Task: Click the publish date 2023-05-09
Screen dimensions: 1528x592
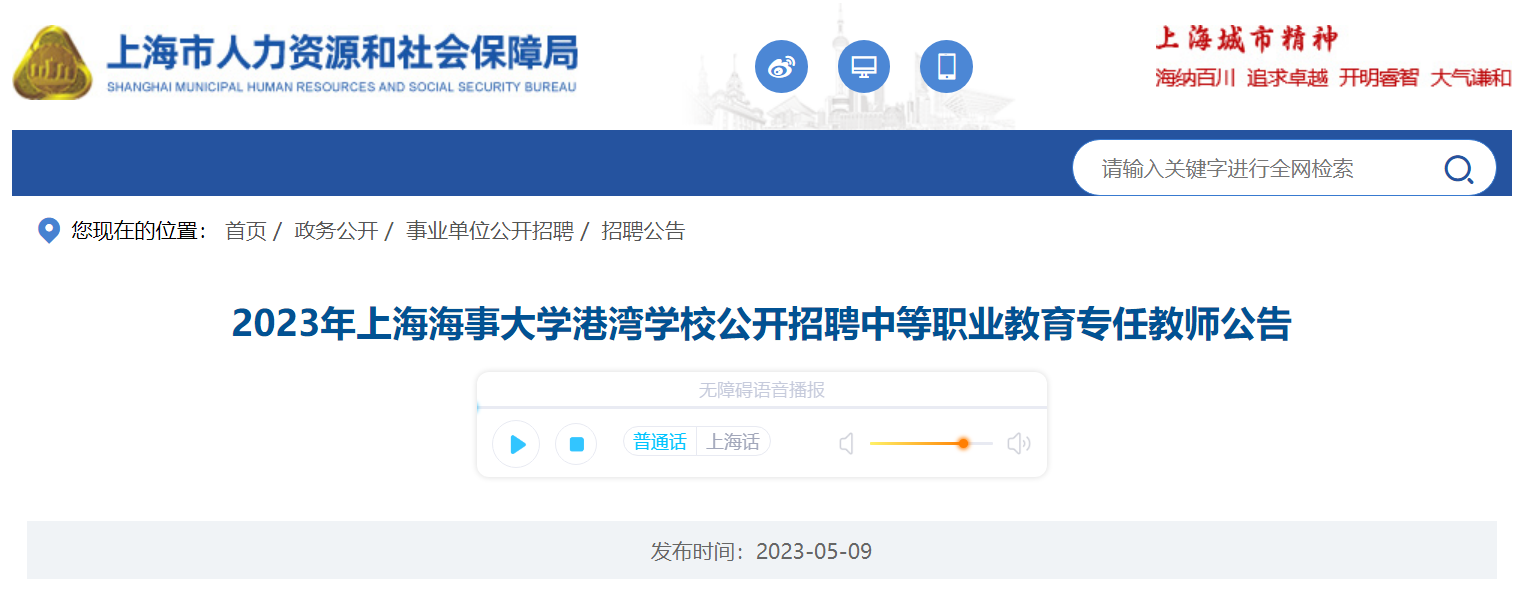Action: point(814,551)
